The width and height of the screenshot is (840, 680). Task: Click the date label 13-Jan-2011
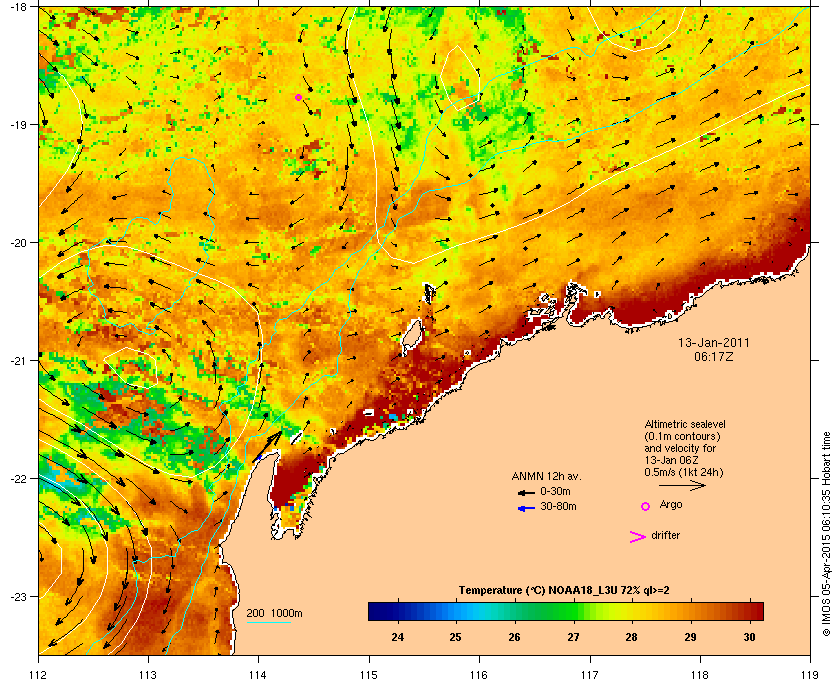point(714,342)
